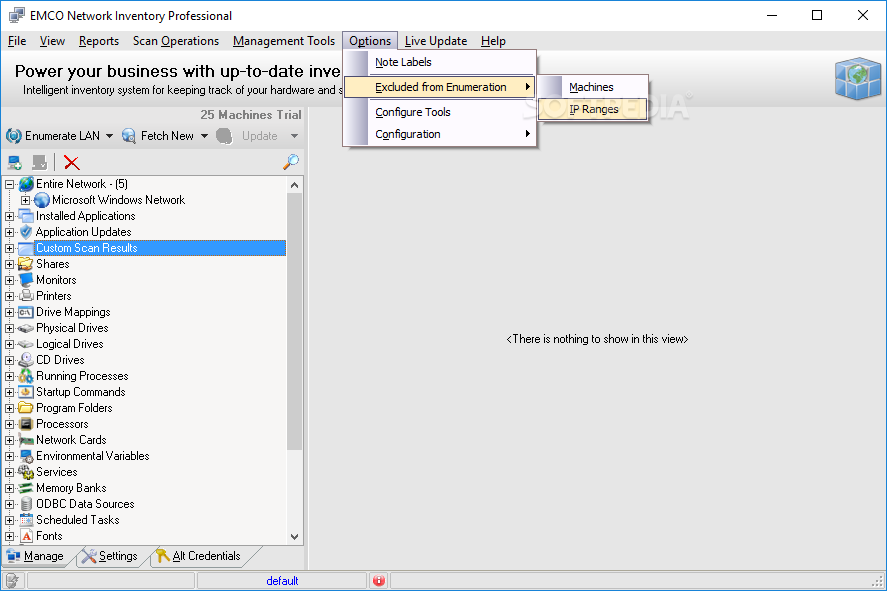
Task: Open the Fetch New dropdown arrow
Action: (204, 136)
